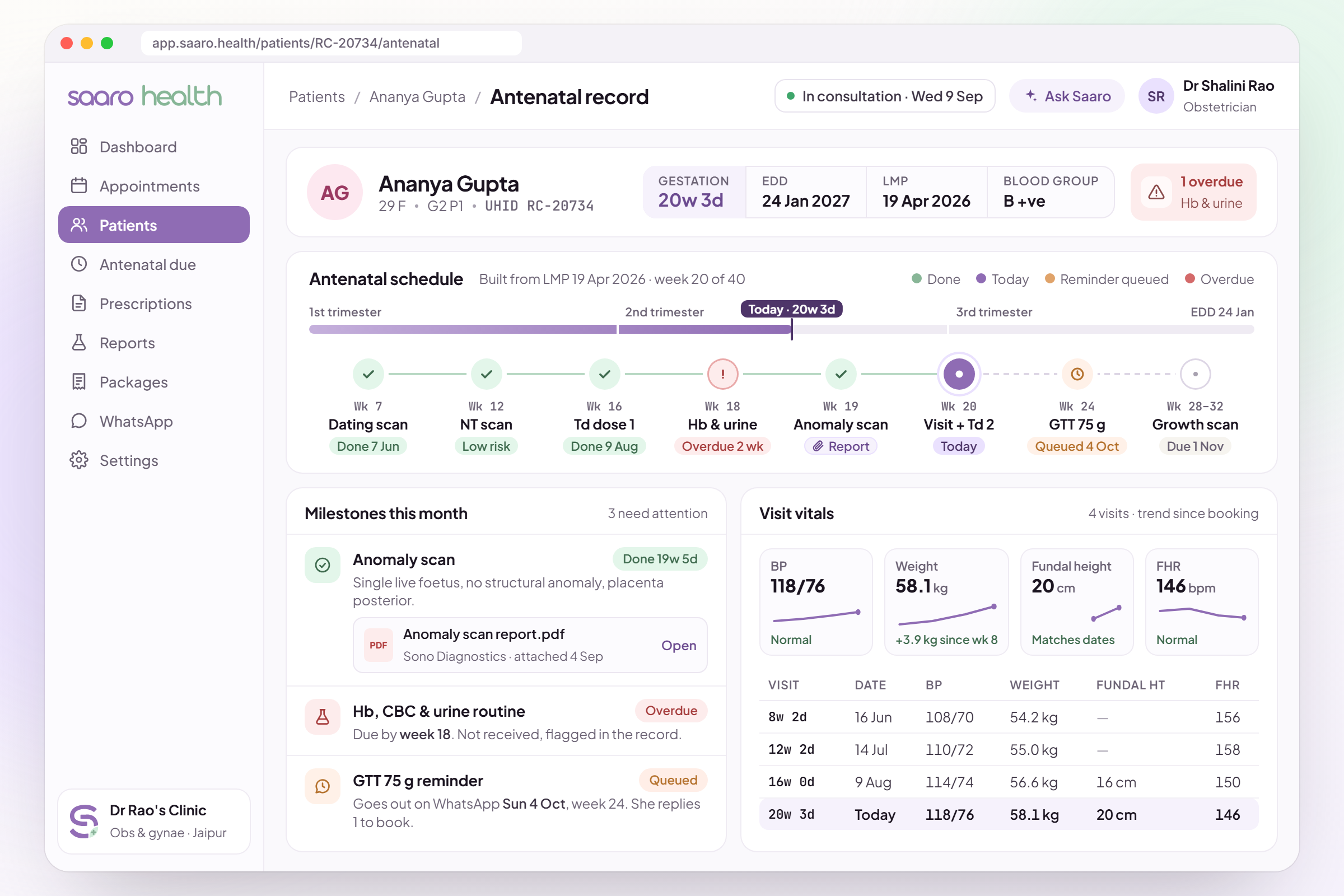Image resolution: width=1344 pixels, height=896 pixels.
Task: Select the 16w 0d visit row
Action: coord(1009,782)
